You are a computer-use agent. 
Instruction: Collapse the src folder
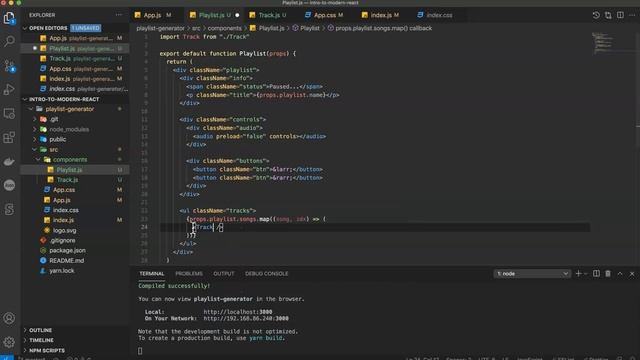35,149
